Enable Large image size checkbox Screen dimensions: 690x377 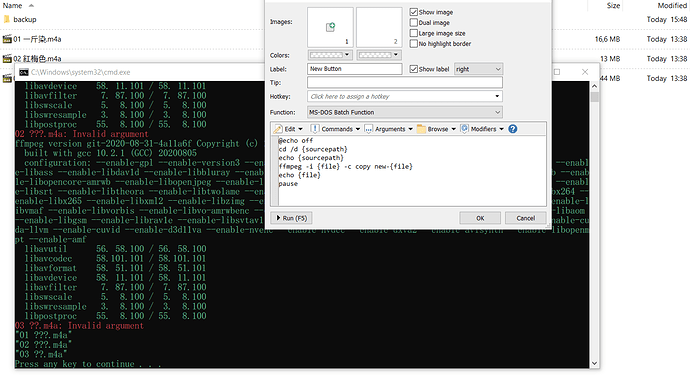tap(414, 33)
